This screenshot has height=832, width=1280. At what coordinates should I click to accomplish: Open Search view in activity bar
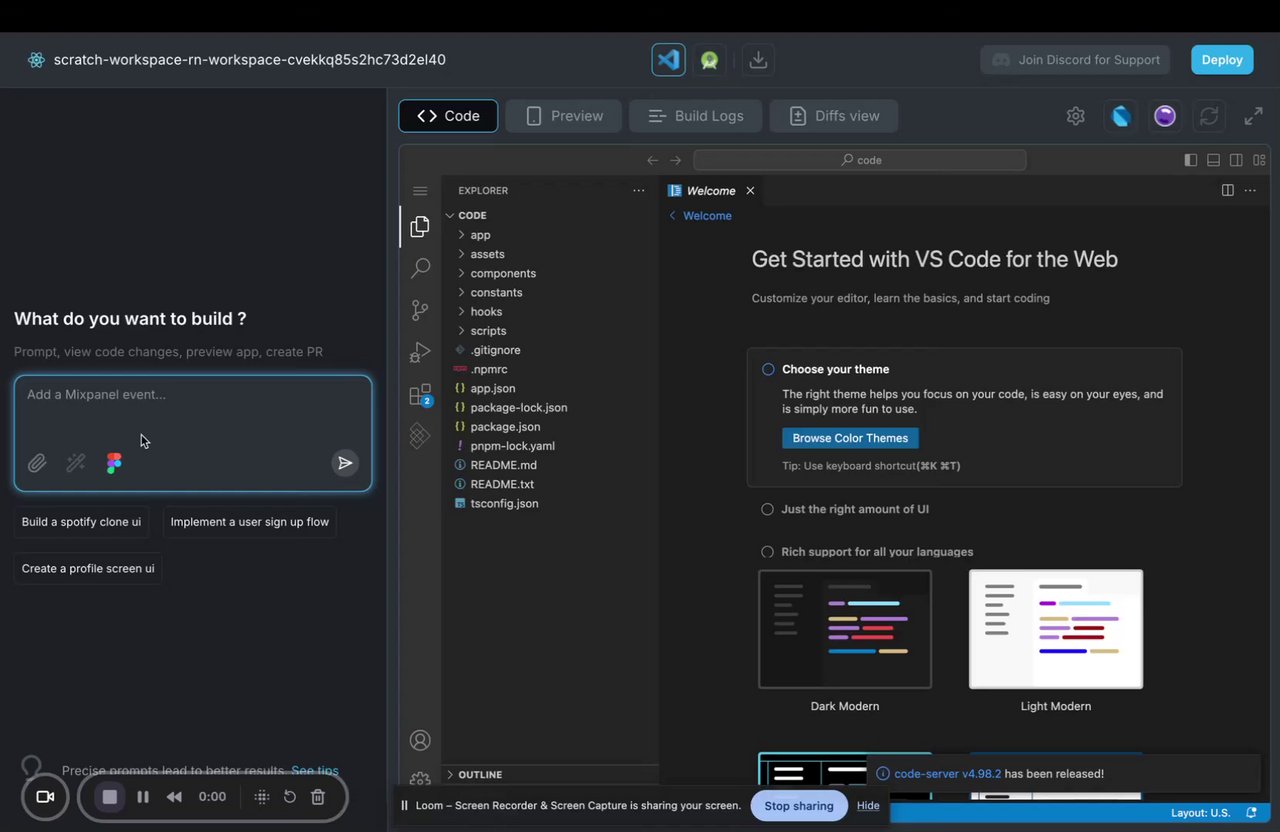pyautogui.click(x=420, y=268)
